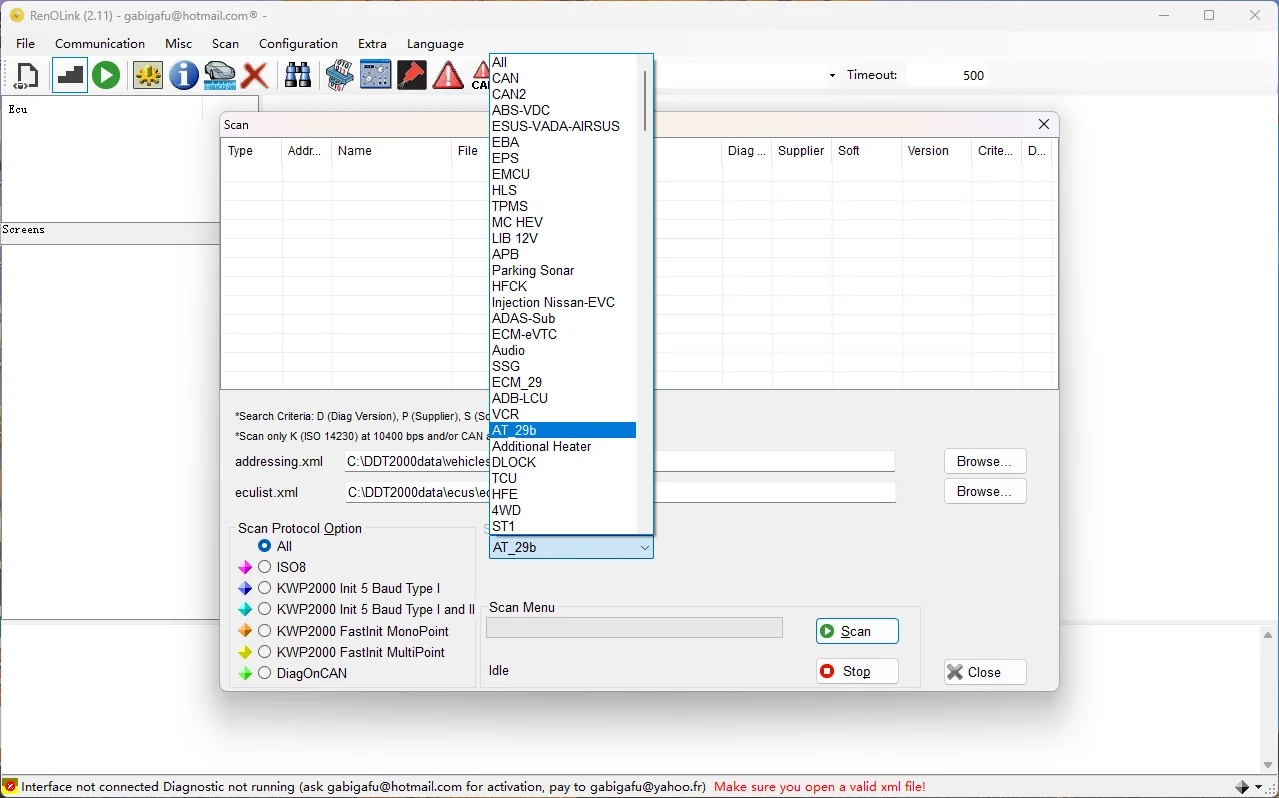Image resolution: width=1279 pixels, height=798 pixels.
Task: Open the Language menu
Action: [435, 43]
